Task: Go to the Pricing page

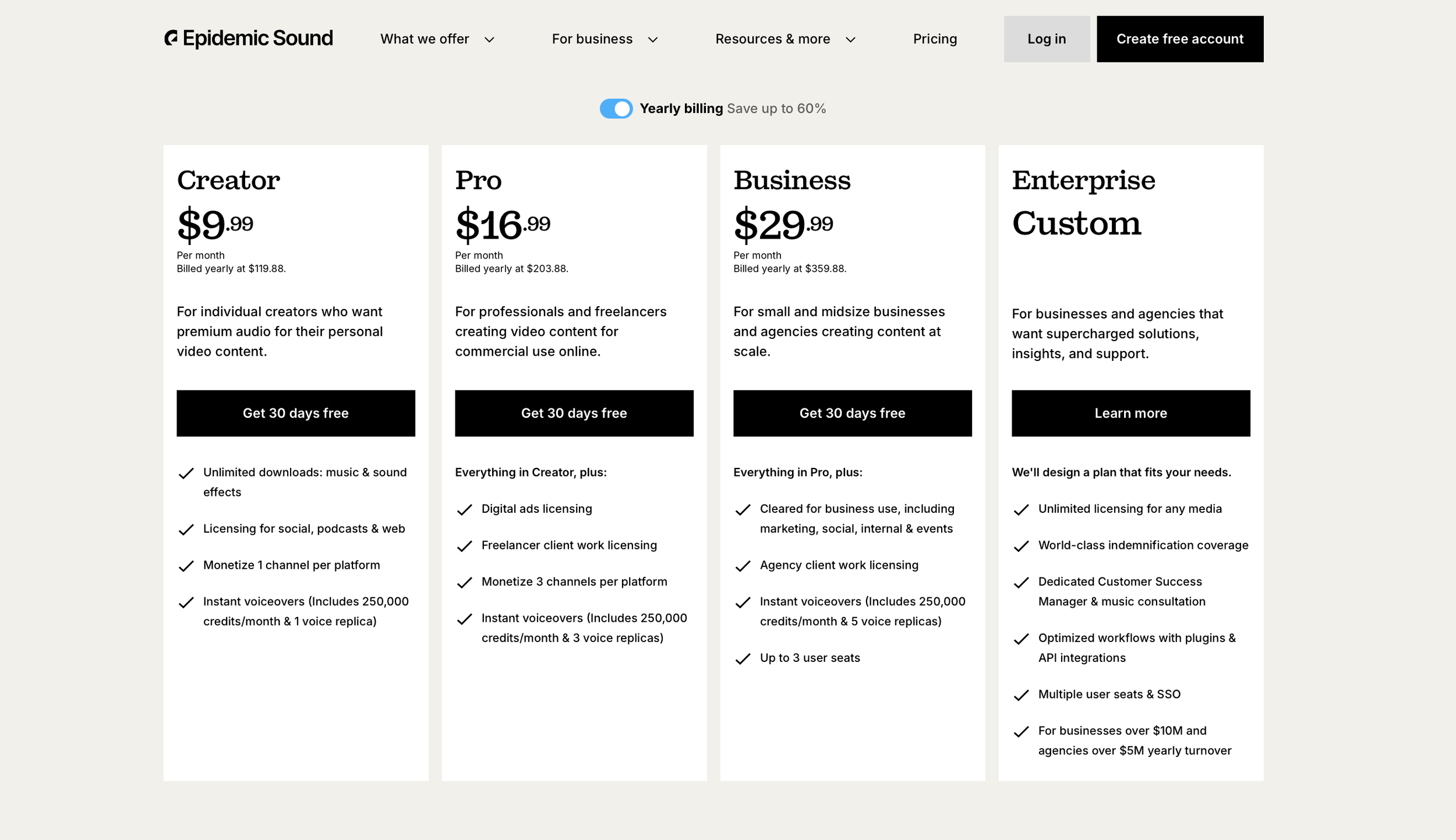Action: (x=935, y=39)
